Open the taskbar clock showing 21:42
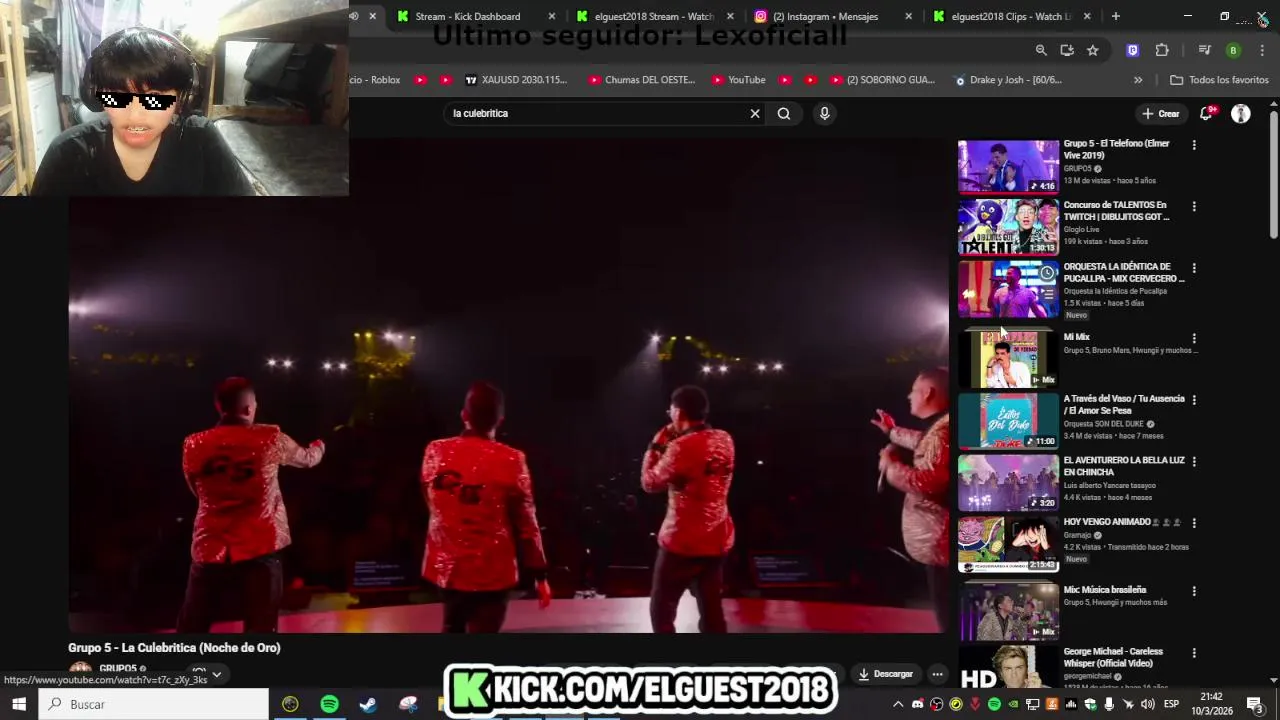This screenshot has height=720, width=1280. (x=1211, y=704)
